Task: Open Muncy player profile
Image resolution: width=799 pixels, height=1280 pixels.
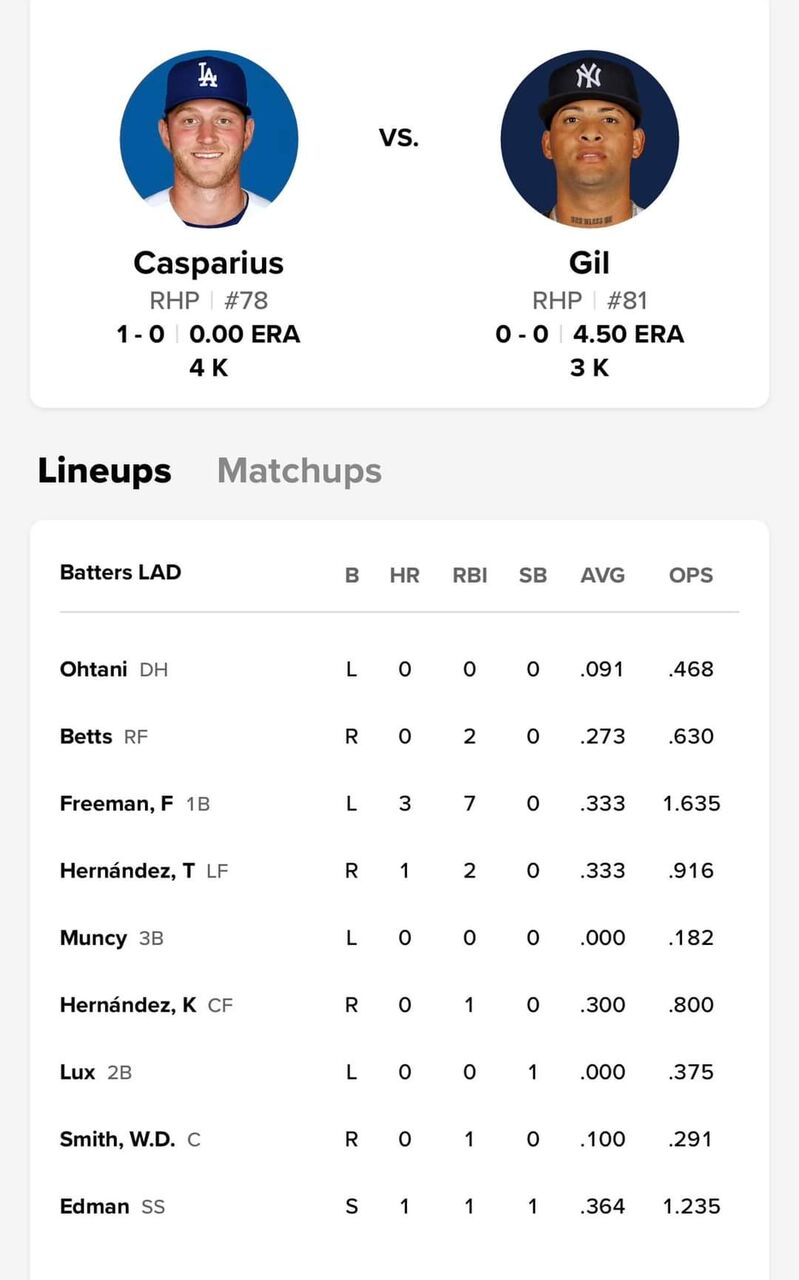Action: tap(93, 938)
